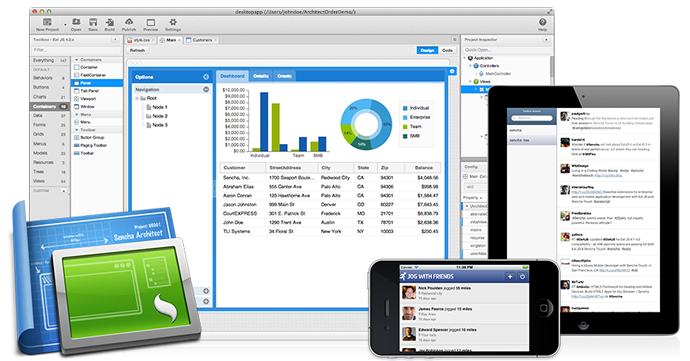The width and height of the screenshot is (690, 361).
Task: Collapse the Containers group in the toolbox
Action: click(77, 59)
